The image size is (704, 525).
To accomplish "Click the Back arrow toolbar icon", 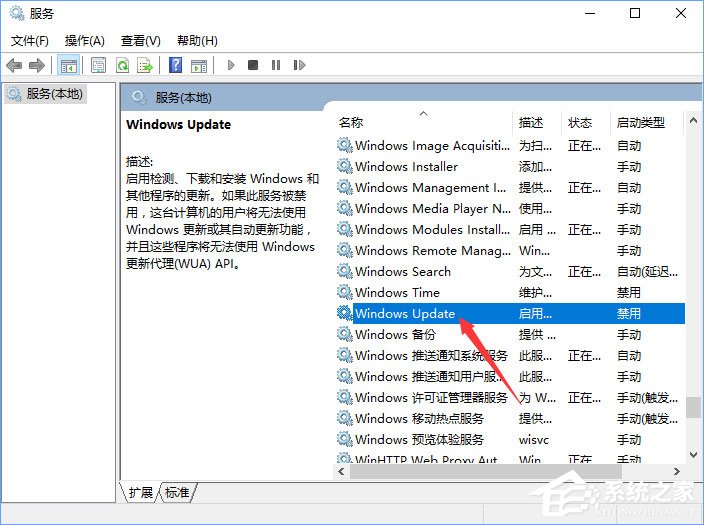I will coord(14,66).
